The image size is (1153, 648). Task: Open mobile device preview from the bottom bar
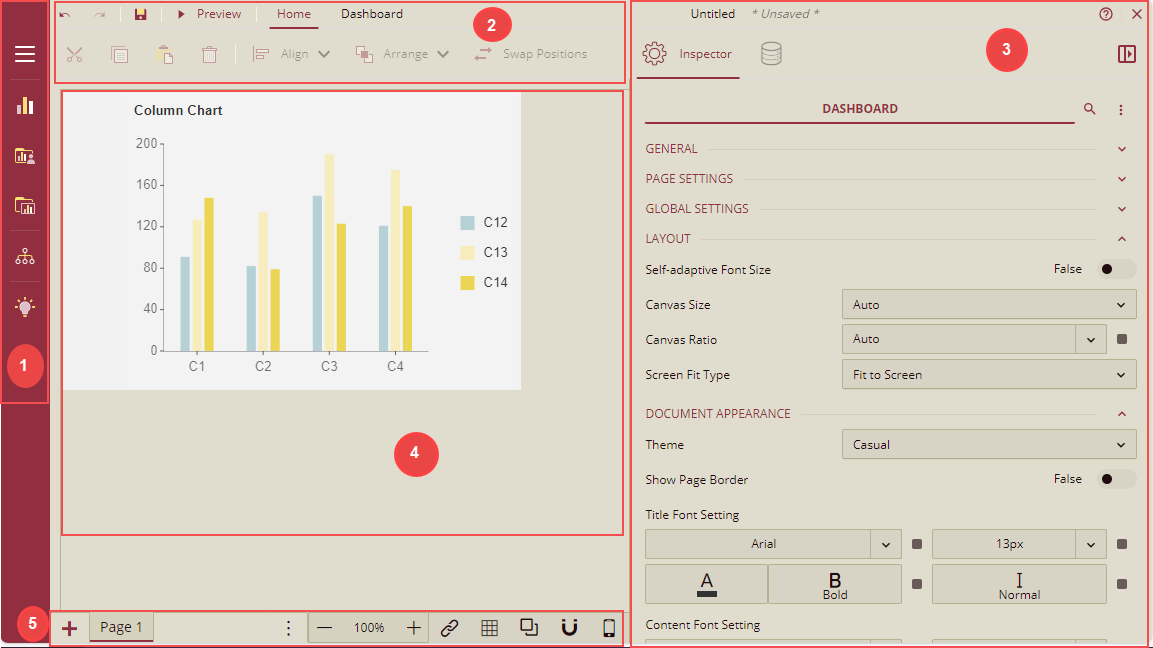pos(608,627)
